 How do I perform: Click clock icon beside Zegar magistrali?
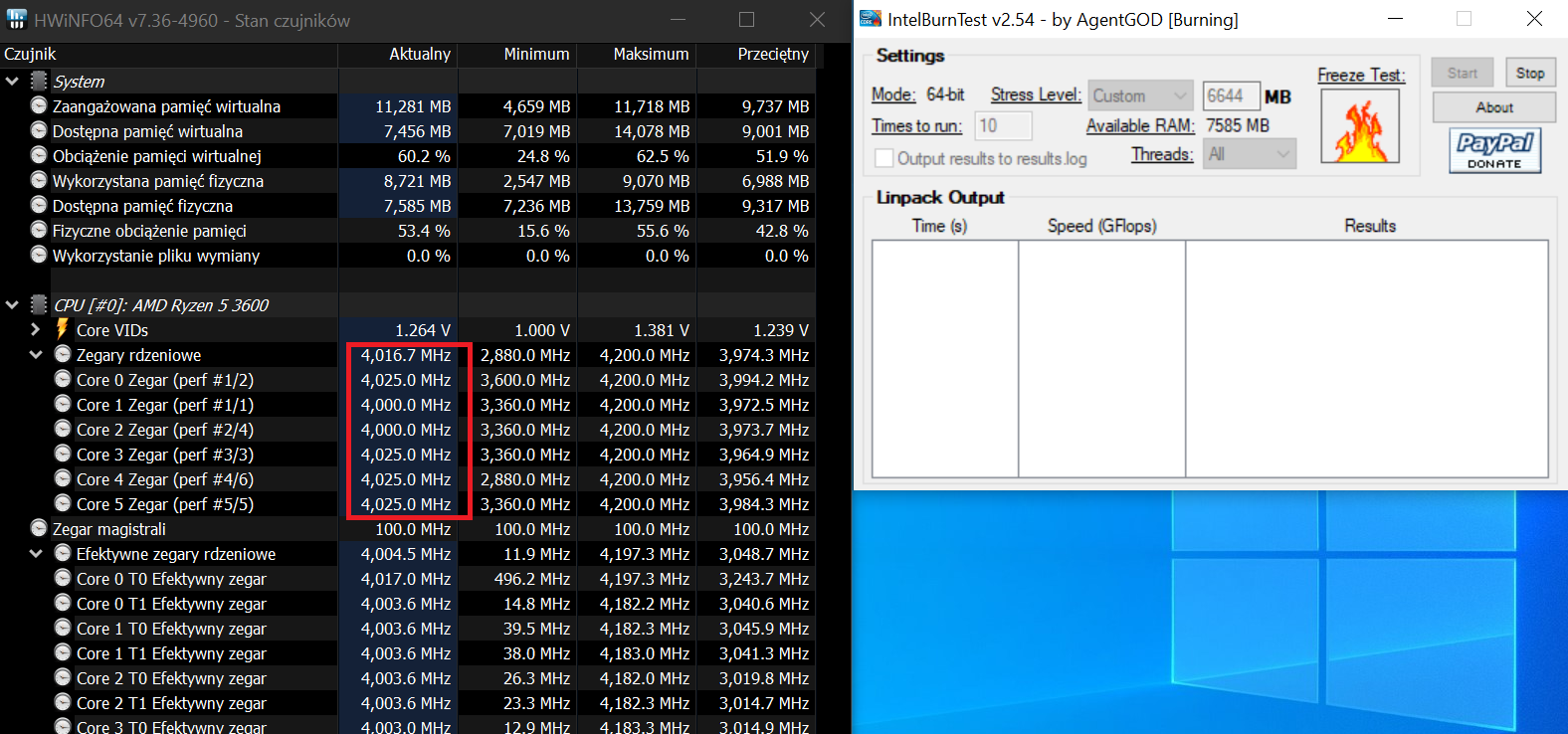pos(39,528)
